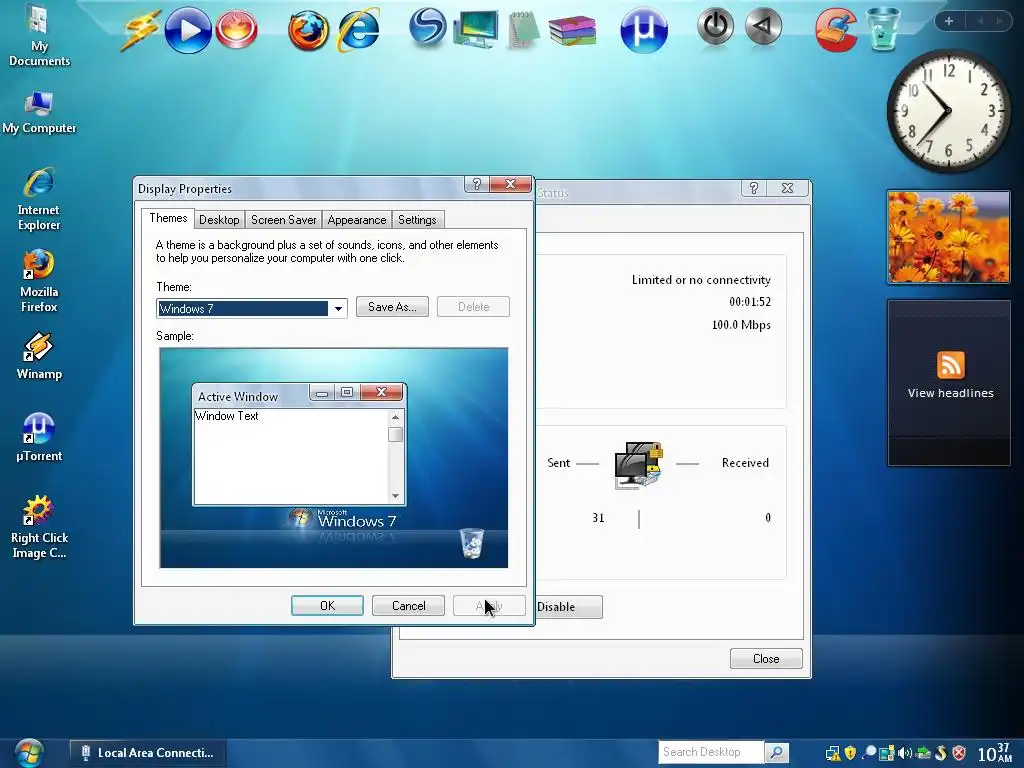Click Cancel in Display Properties
Screen dimensions: 1024x768
coord(408,605)
